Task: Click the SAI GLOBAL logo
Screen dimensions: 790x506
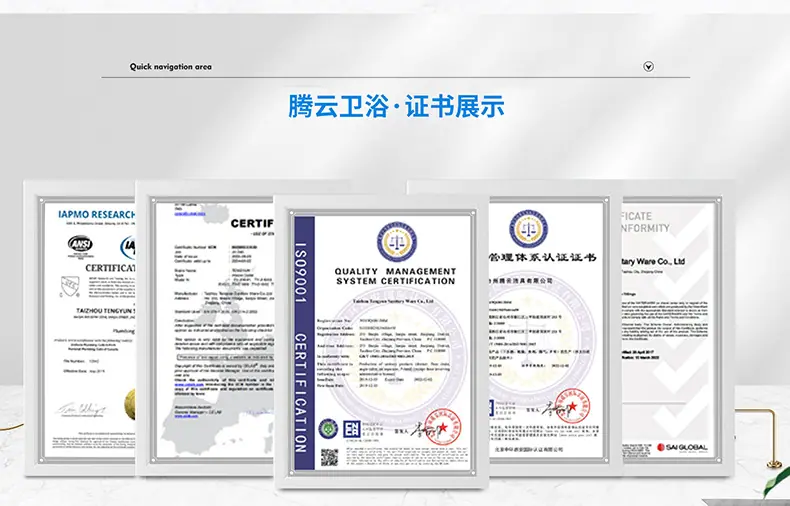Action: point(682,447)
